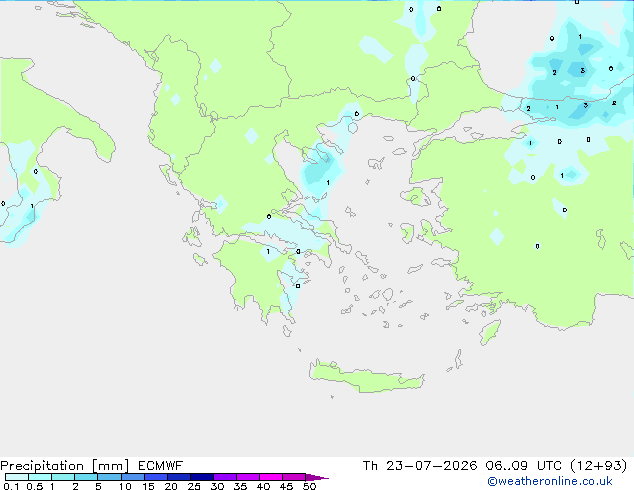Click the legend swatch between 10 and 15
Viewport: 634px width, 490px height.
coord(132,477)
